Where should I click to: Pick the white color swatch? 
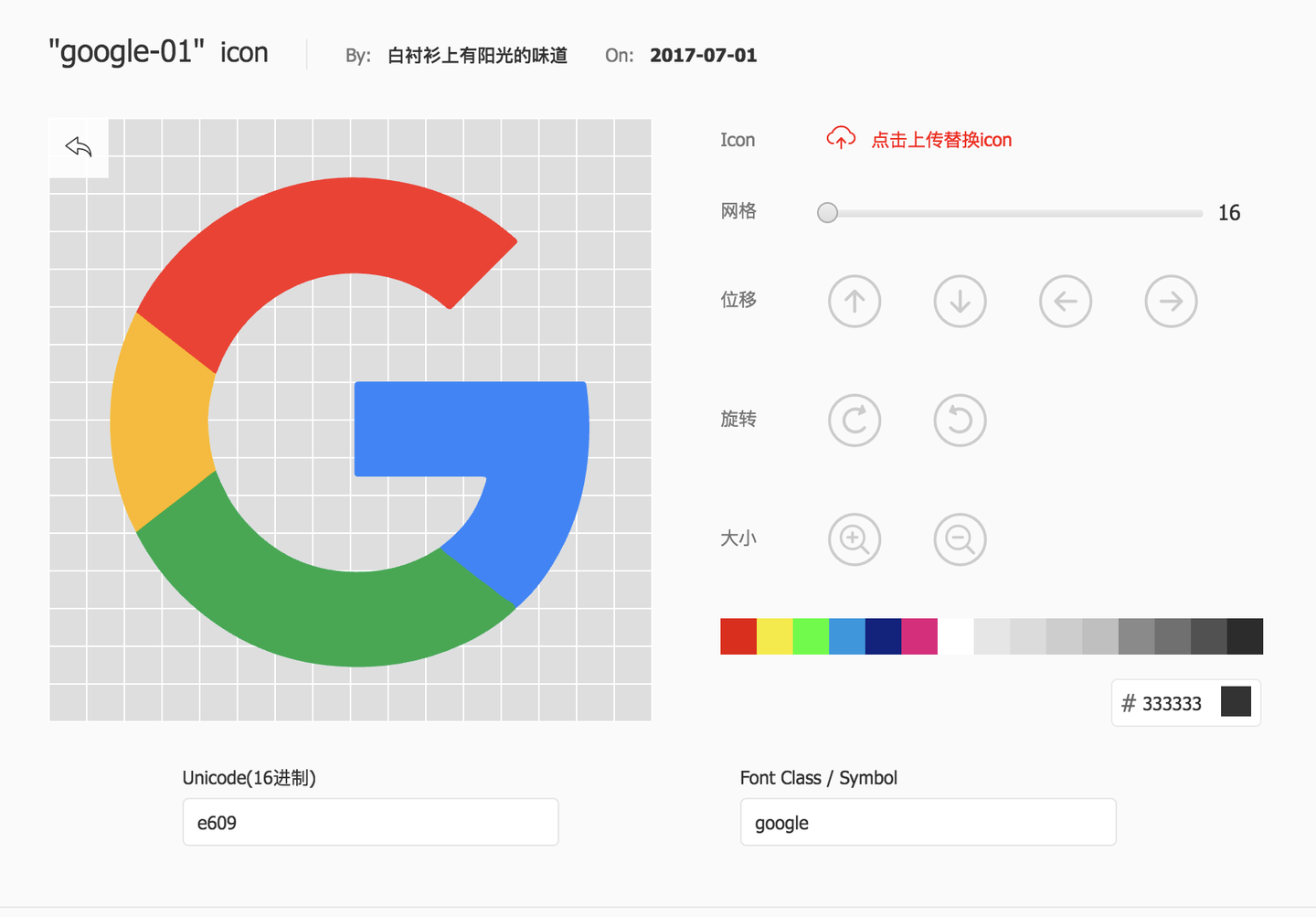(x=956, y=636)
